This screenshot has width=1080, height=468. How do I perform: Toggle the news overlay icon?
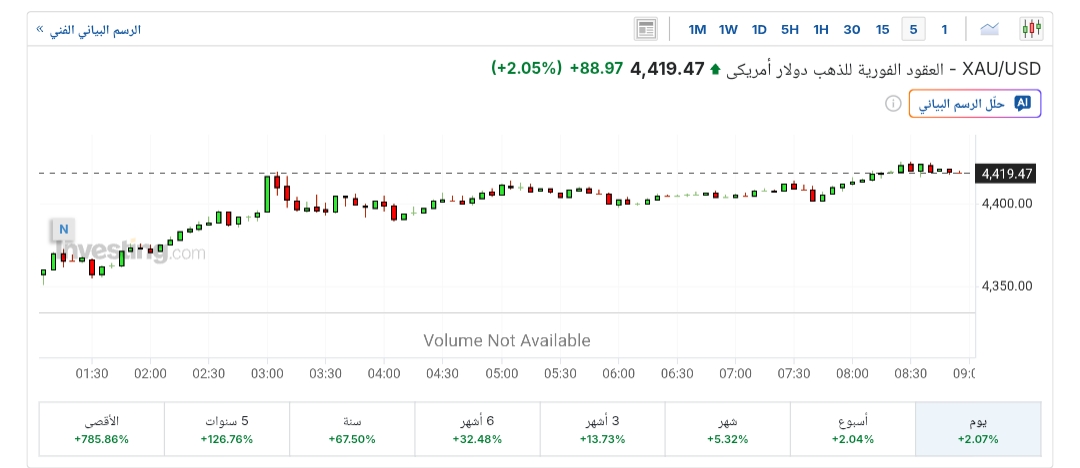[646, 29]
